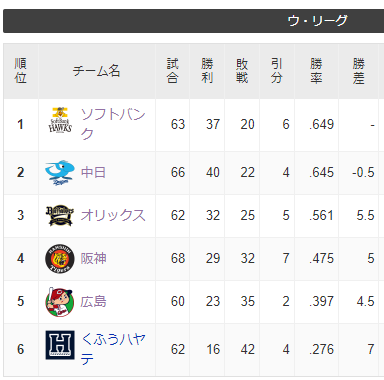Open the くふうハヤテ team link
Viewport: 384px width, 380px height.
pos(113,349)
